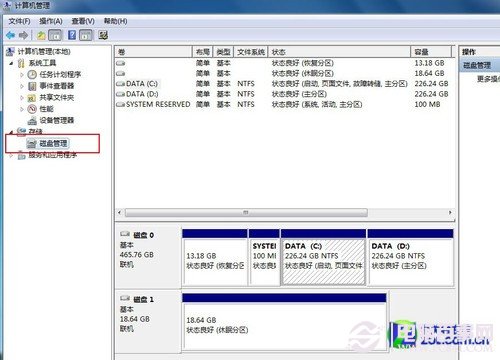Click the 共享文件夹 icon
This screenshot has height=360, width=500.
(x=32, y=97)
